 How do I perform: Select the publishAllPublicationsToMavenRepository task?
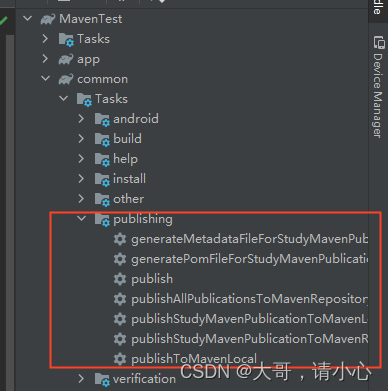(x=250, y=299)
